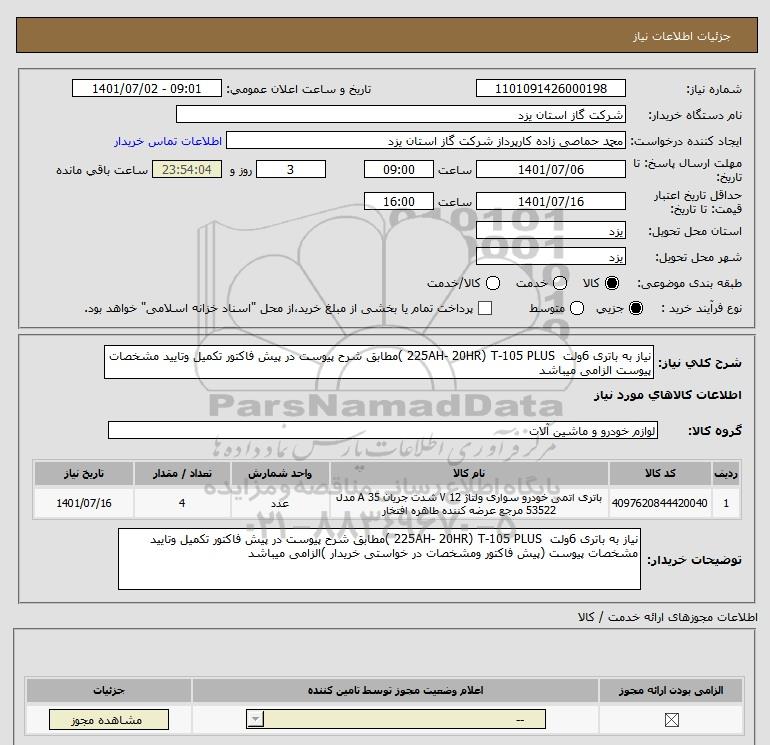Image resolution: width=770 pixels, height=745 pixels.
Task: Click the need date cell 1401/07/16
Action: 83,503
